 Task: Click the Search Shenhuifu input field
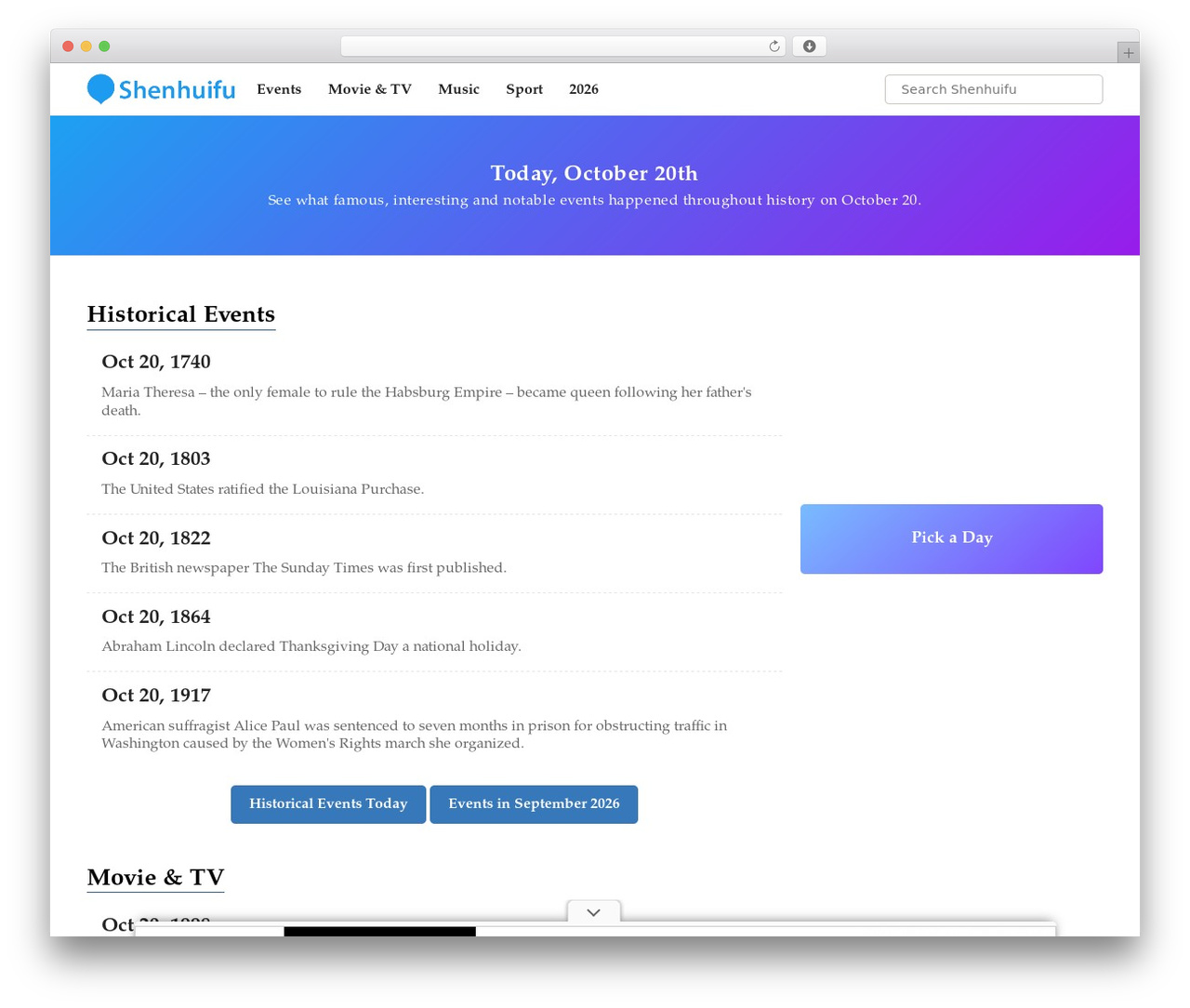pyautogui.click(x=993, y=89)
